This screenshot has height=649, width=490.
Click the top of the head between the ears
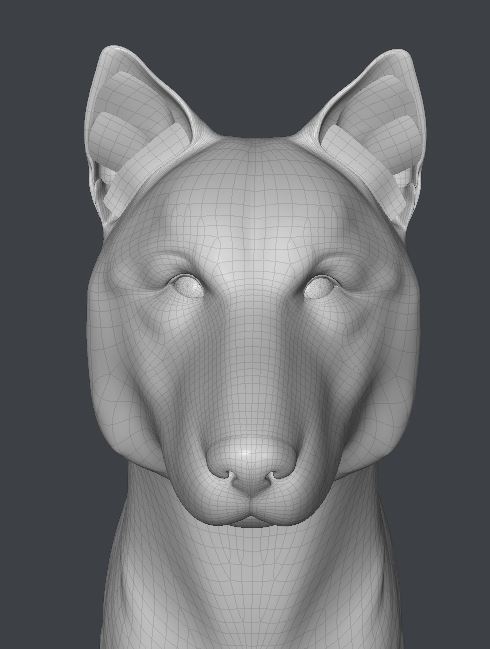coord(253,145)
